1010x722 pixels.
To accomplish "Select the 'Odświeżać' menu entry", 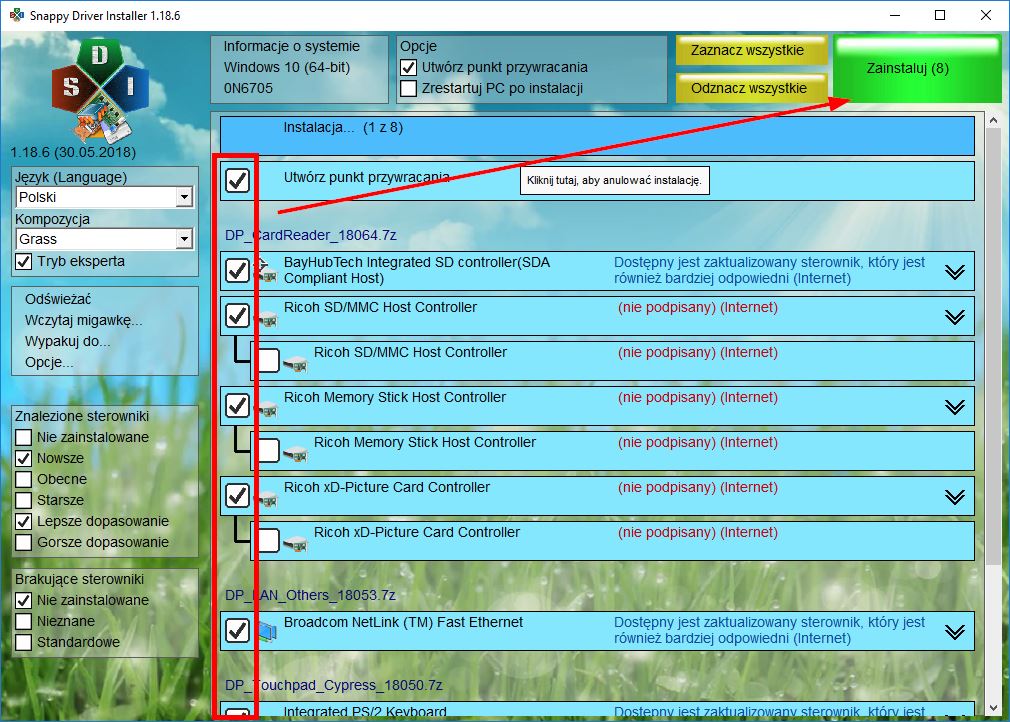I will pos(58,299).
